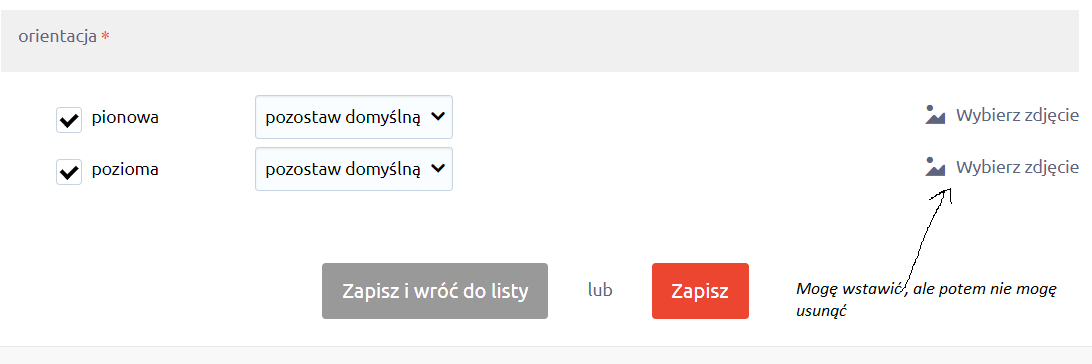Viewport: 1092px width, 364px height.
Task: Click the pozioma label text
Action: 125,169
